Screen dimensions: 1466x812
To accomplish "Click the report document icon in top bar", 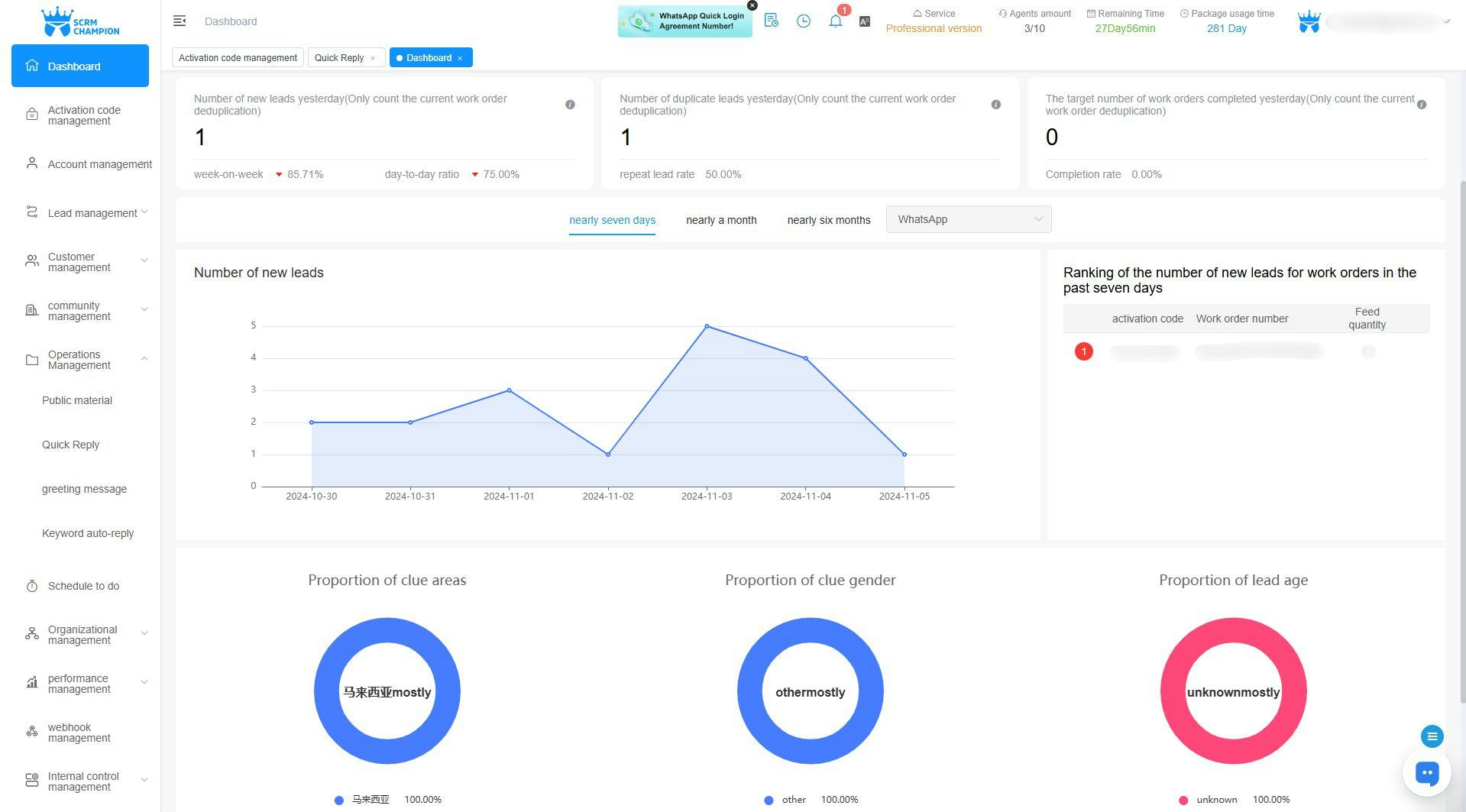I will [771, 21].
